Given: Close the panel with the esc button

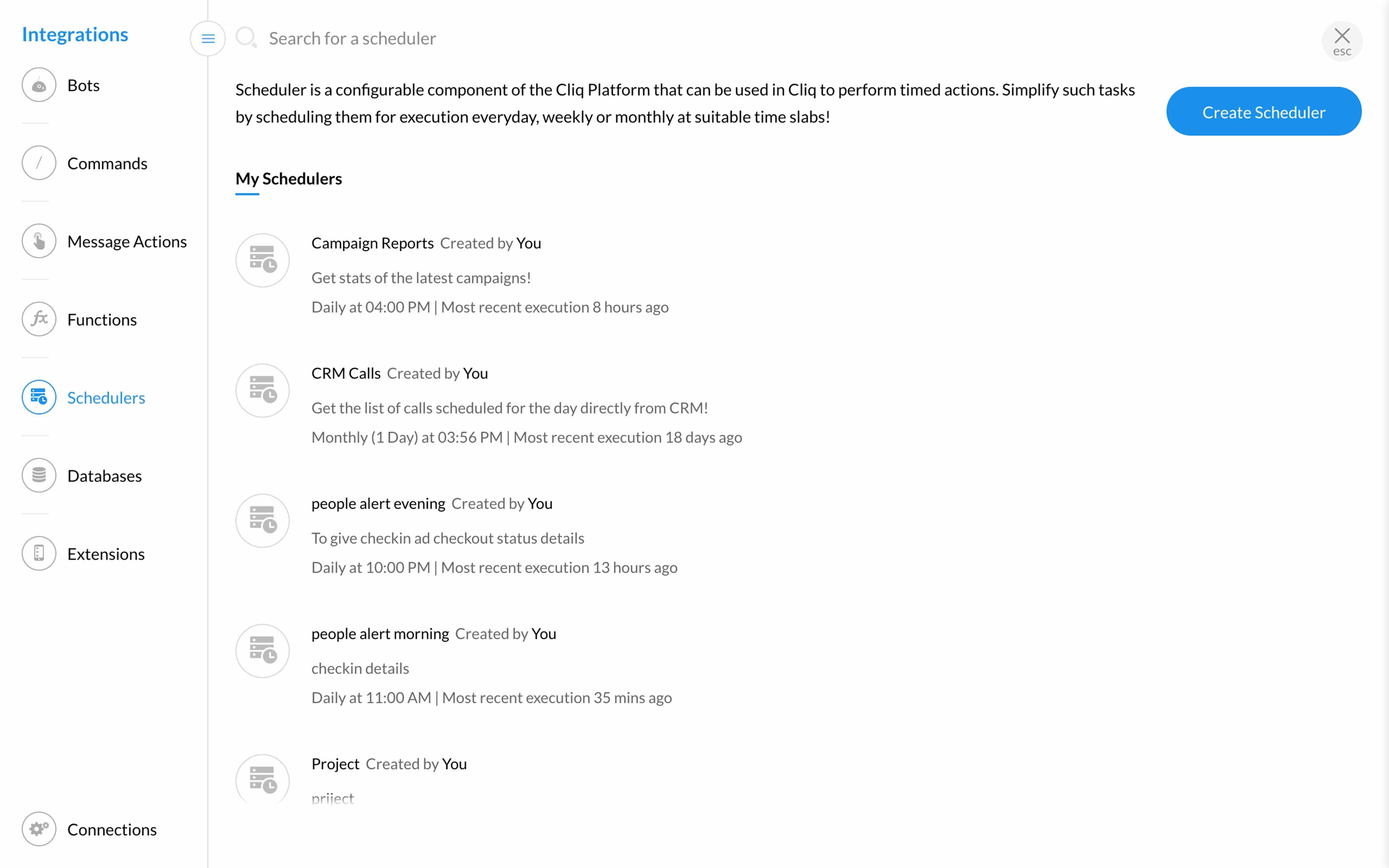Looking at the screenshot, I should [x=1342, y=41].
